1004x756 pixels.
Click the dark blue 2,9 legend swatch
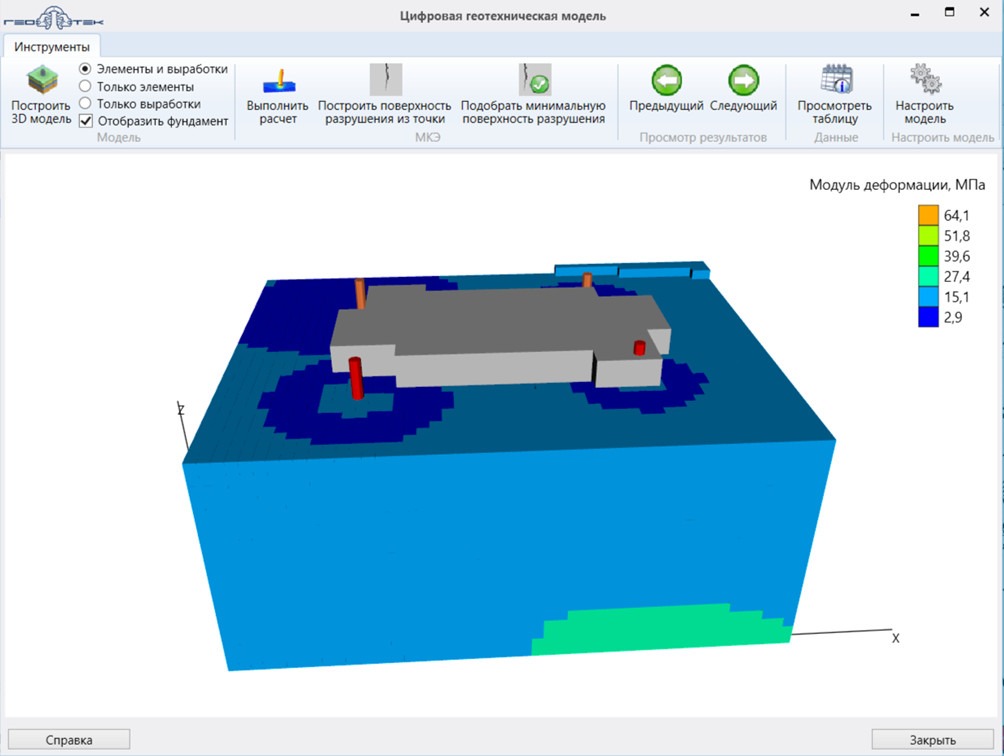pyautogui.click(x=929, y=317)
